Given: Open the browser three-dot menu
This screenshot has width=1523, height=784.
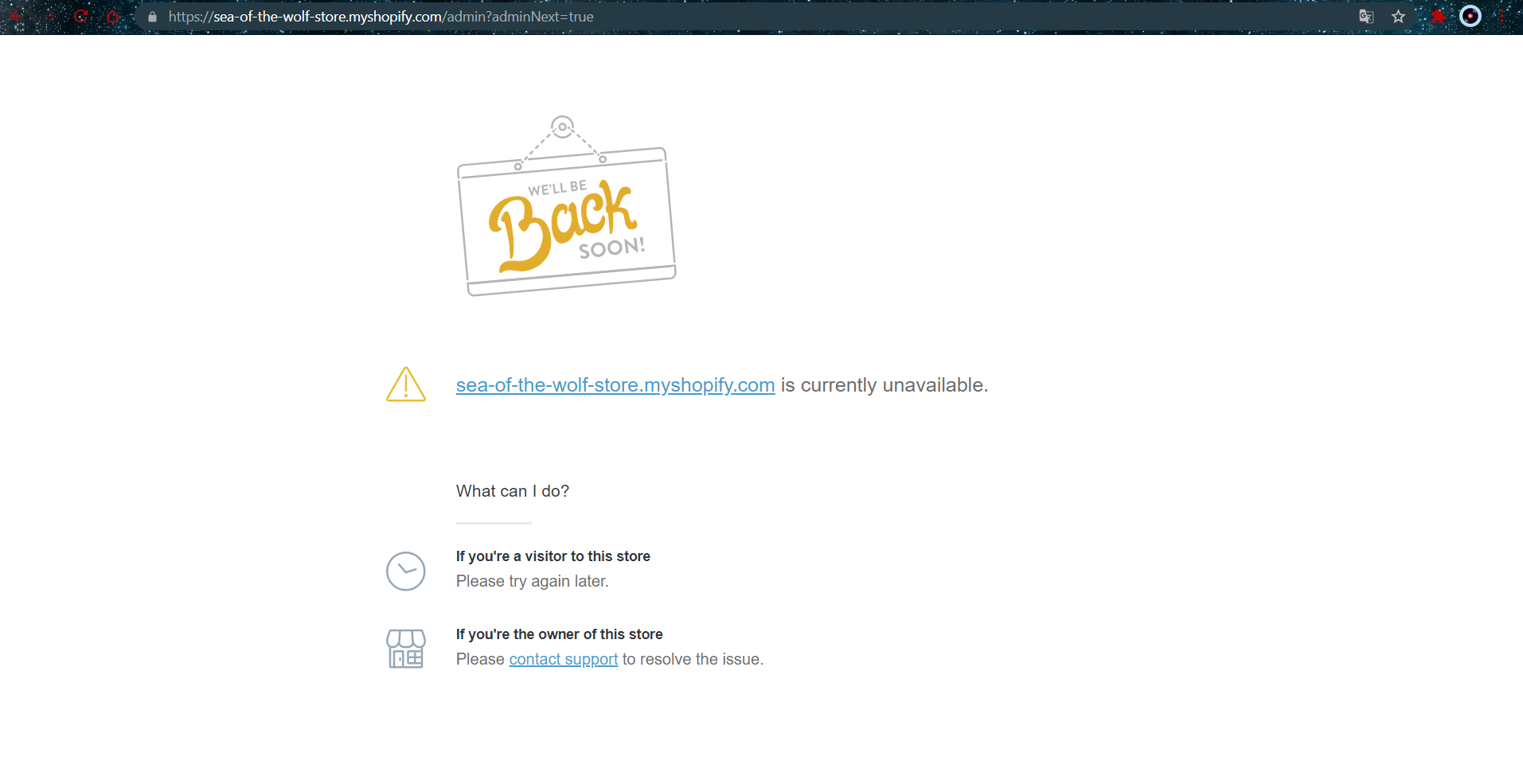Looking at the screenshot, I should click(x=1502, y=17).
